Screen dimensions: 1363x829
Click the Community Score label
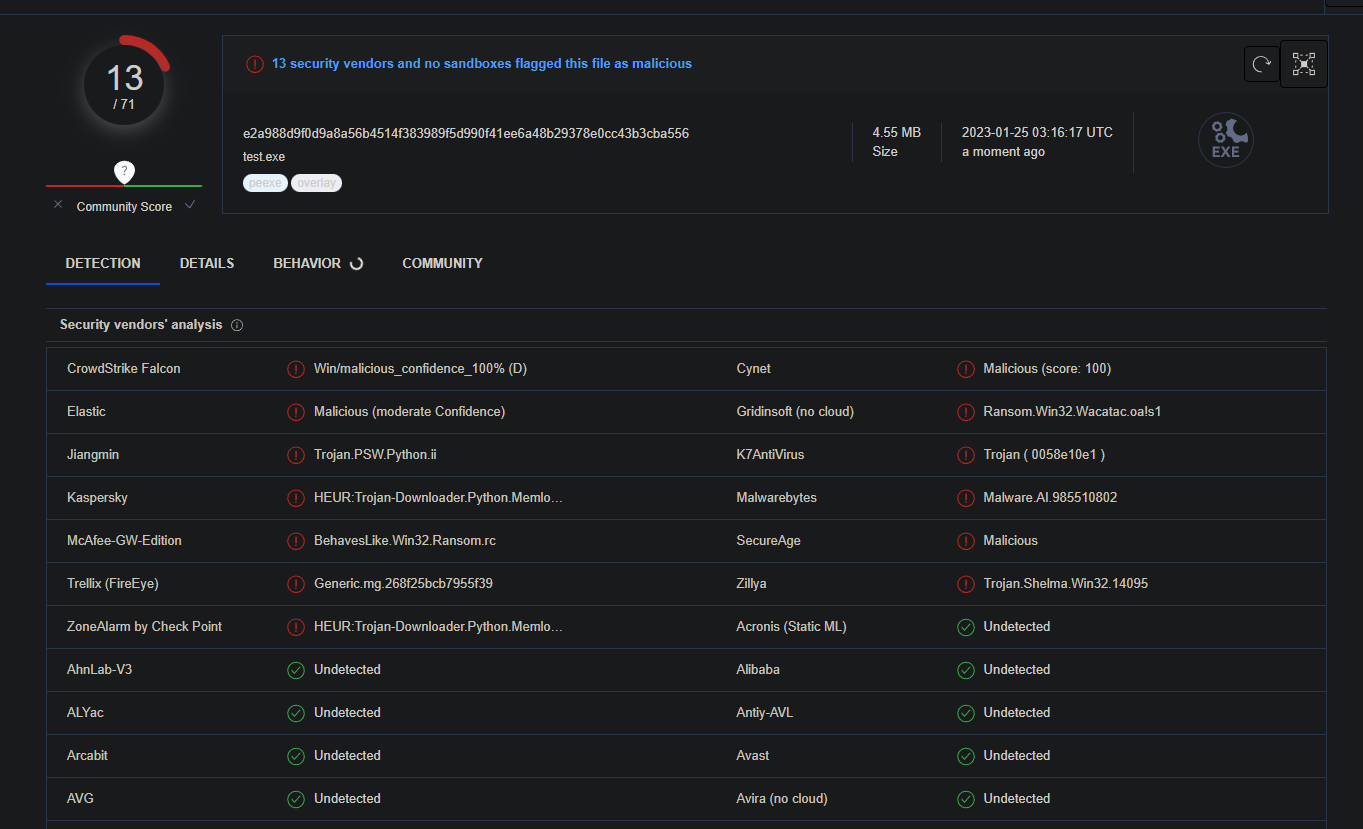(124, 207)
